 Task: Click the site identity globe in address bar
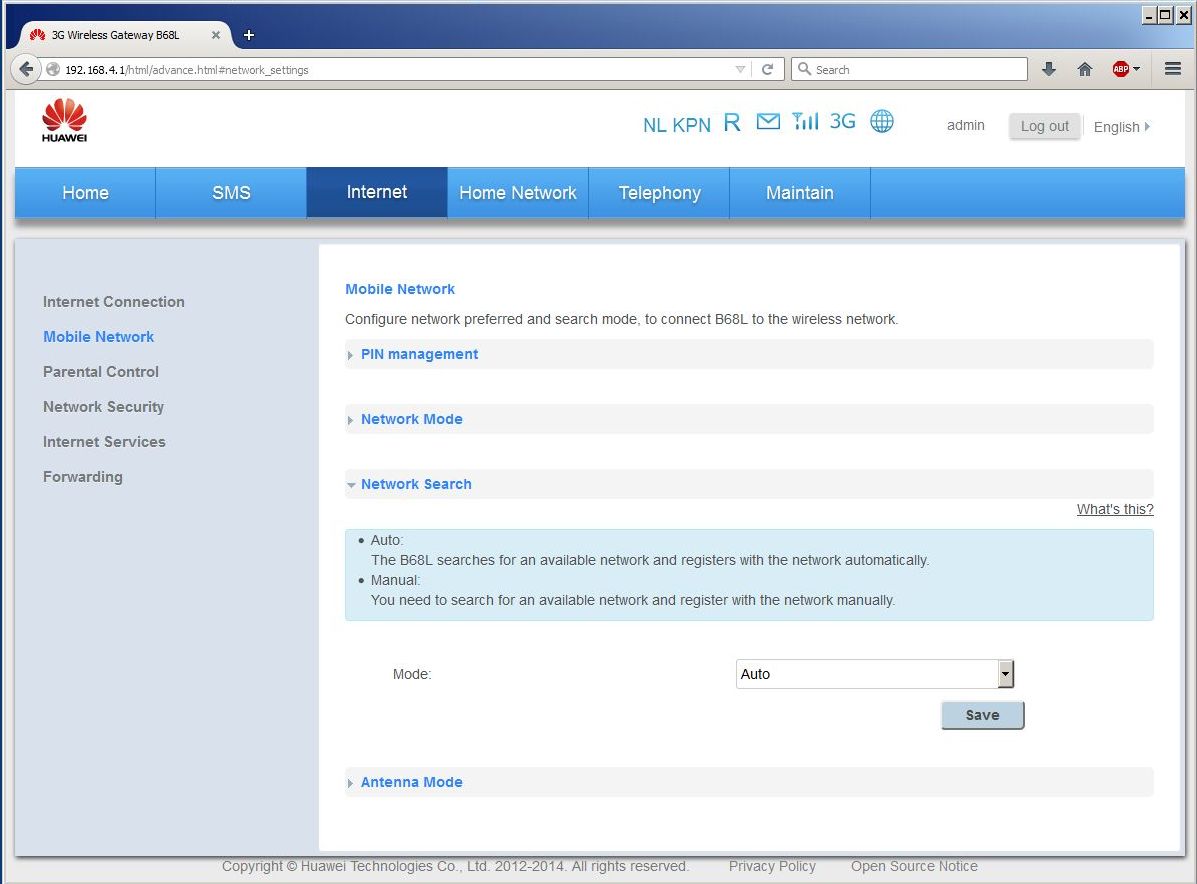point(53,69)
